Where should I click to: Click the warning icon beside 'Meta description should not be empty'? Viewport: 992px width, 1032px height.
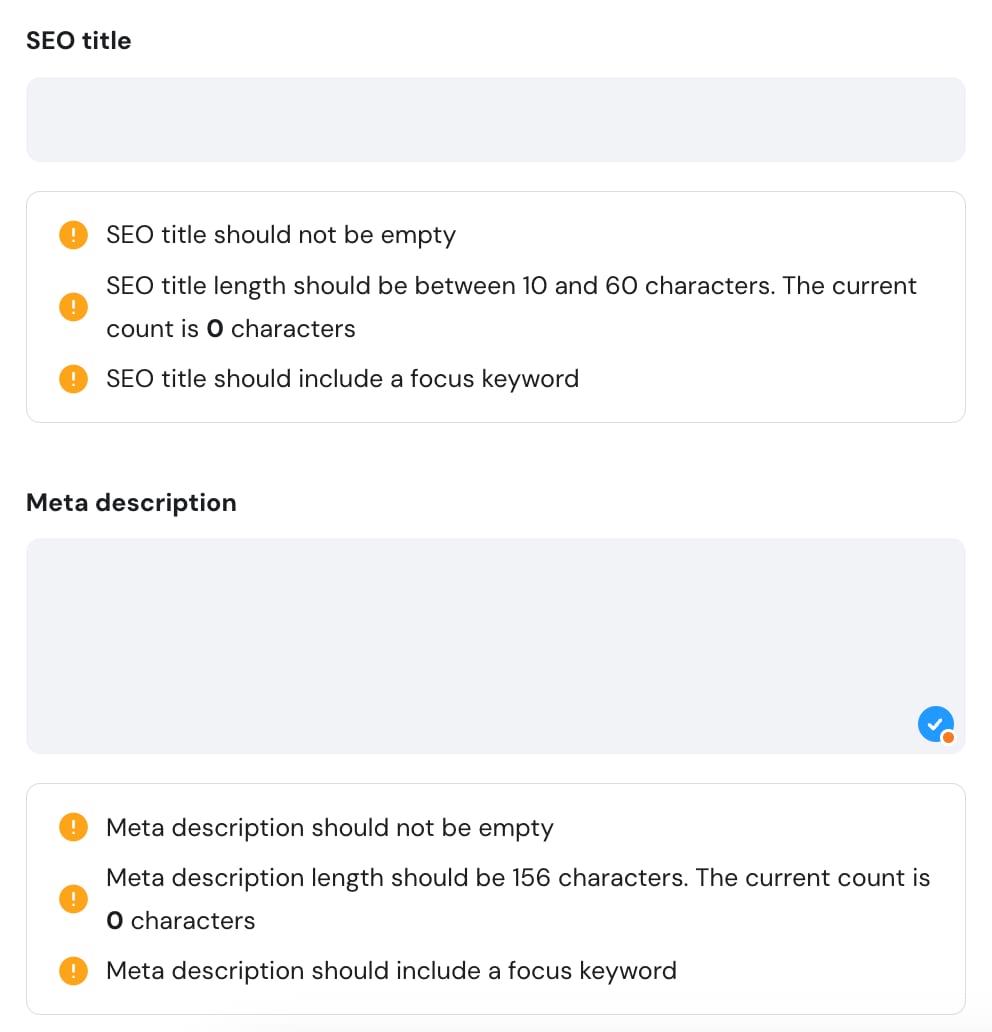tap(72, 827)
